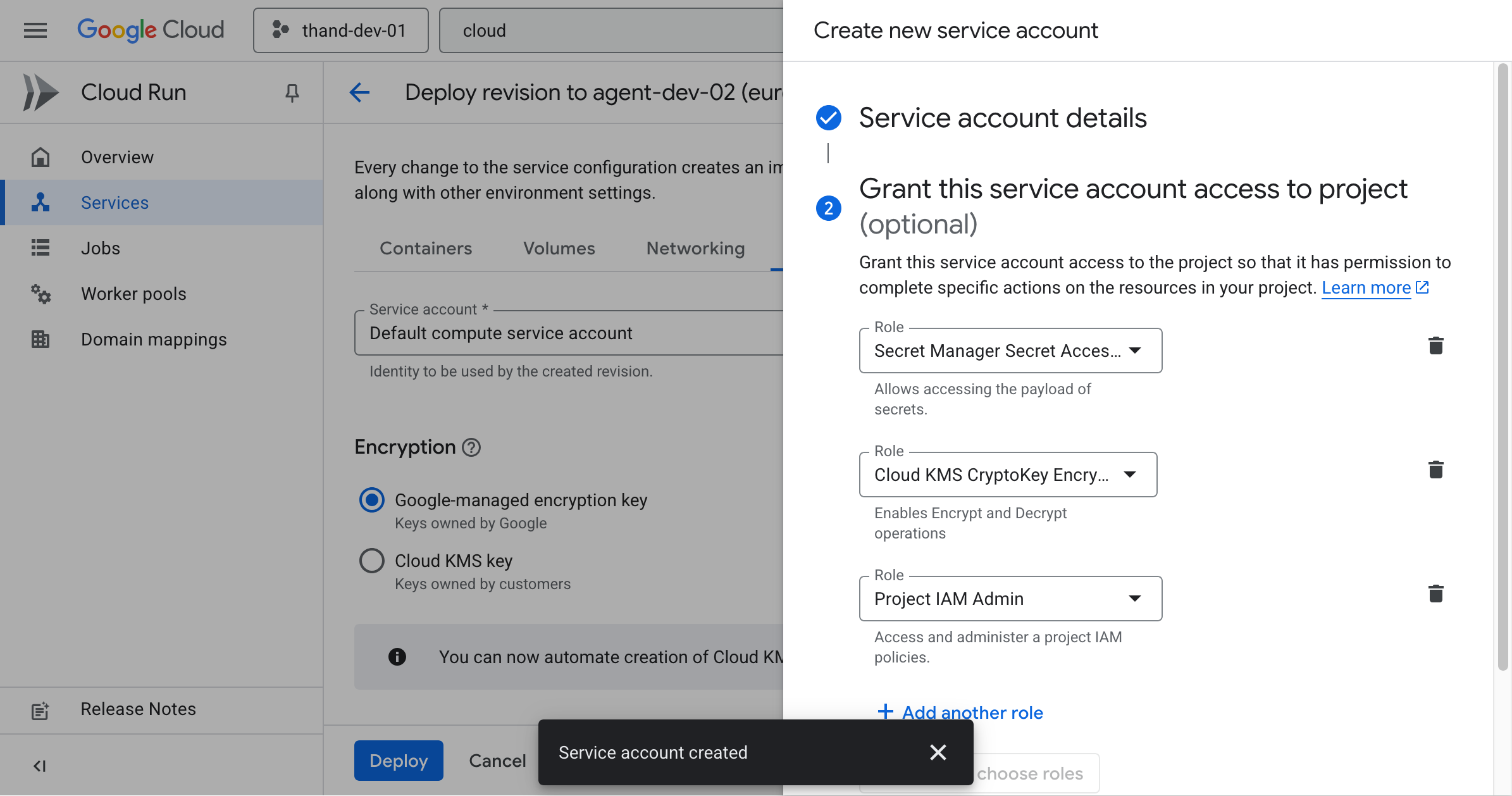Select Google-managed encryption key option

point(372,500)
